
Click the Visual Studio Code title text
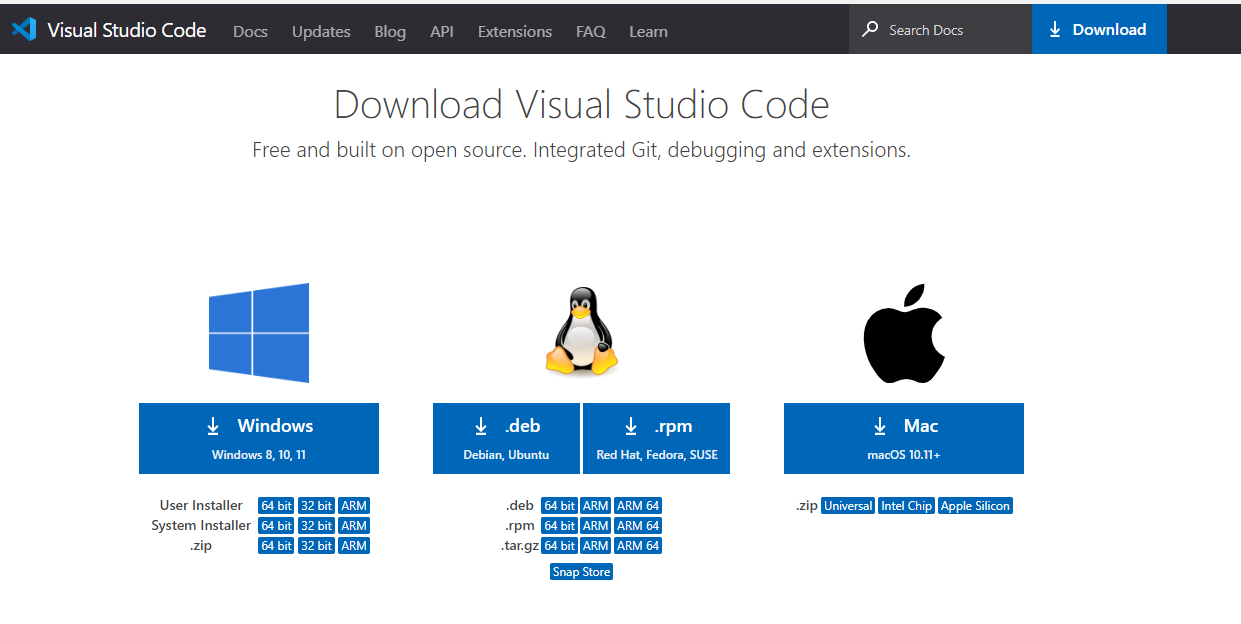click(127, 30)
